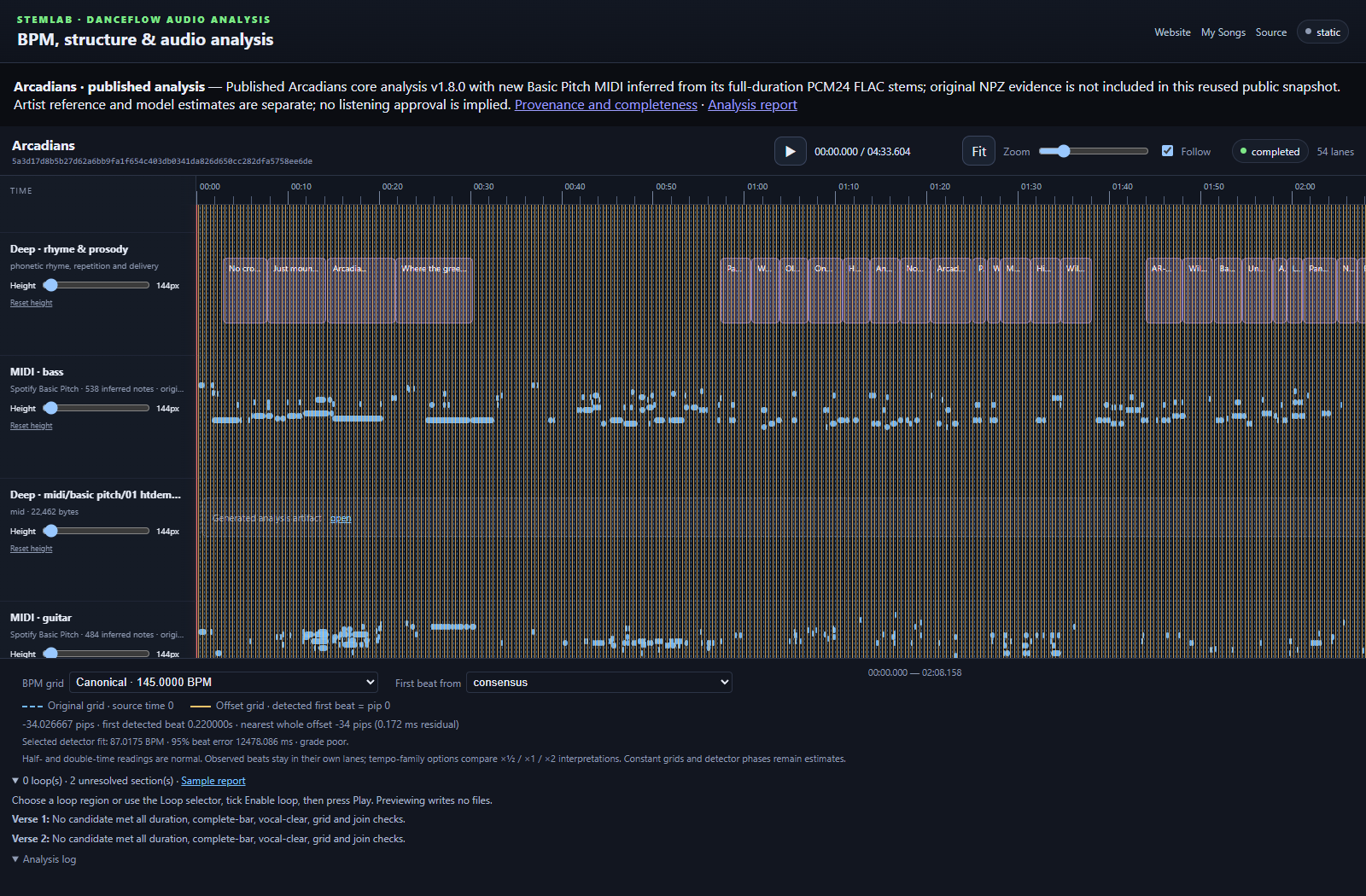Click the 01:30 time ruler mark

1030,186
